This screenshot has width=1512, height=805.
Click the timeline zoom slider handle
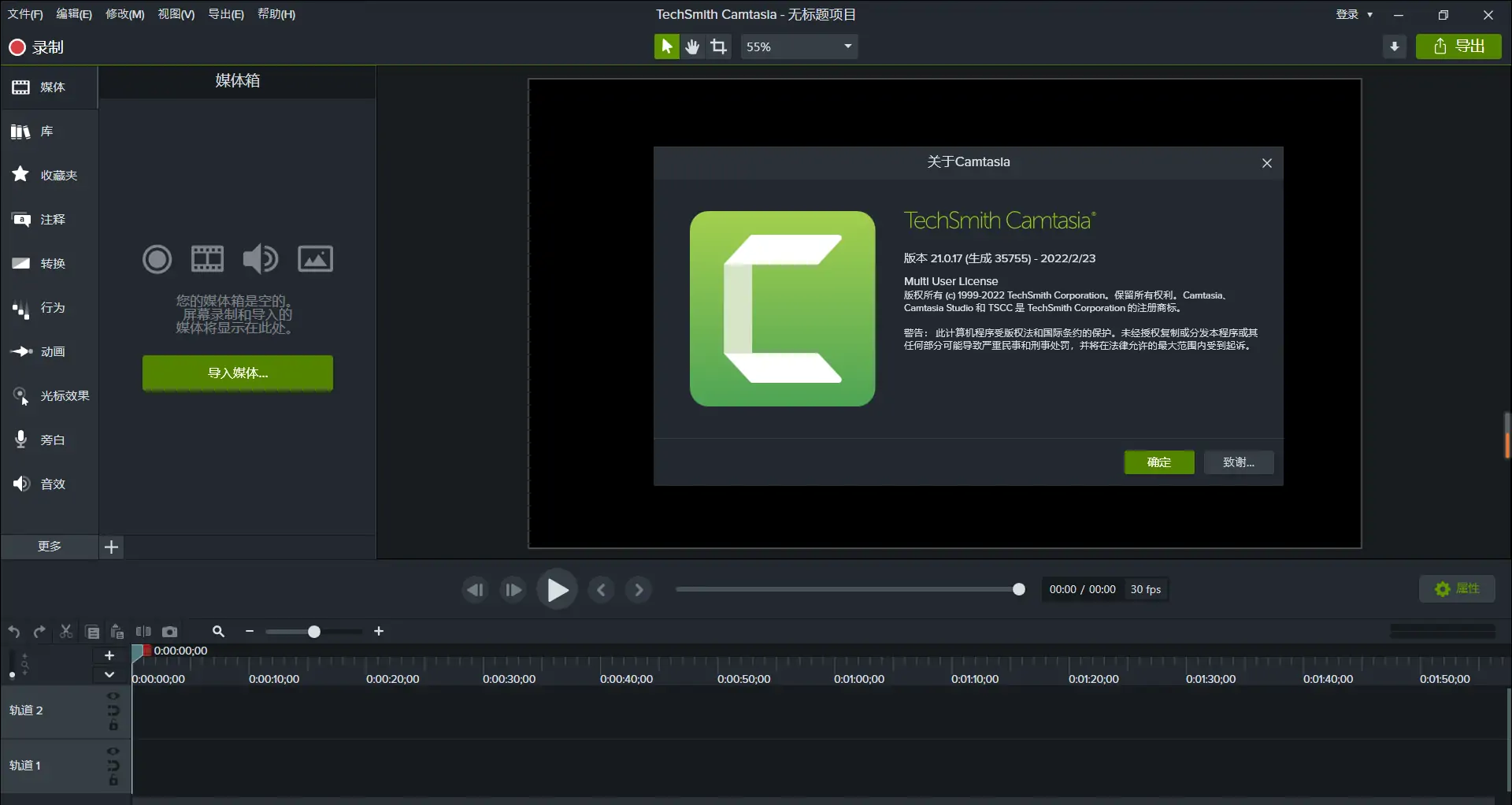tap(313, 632)
